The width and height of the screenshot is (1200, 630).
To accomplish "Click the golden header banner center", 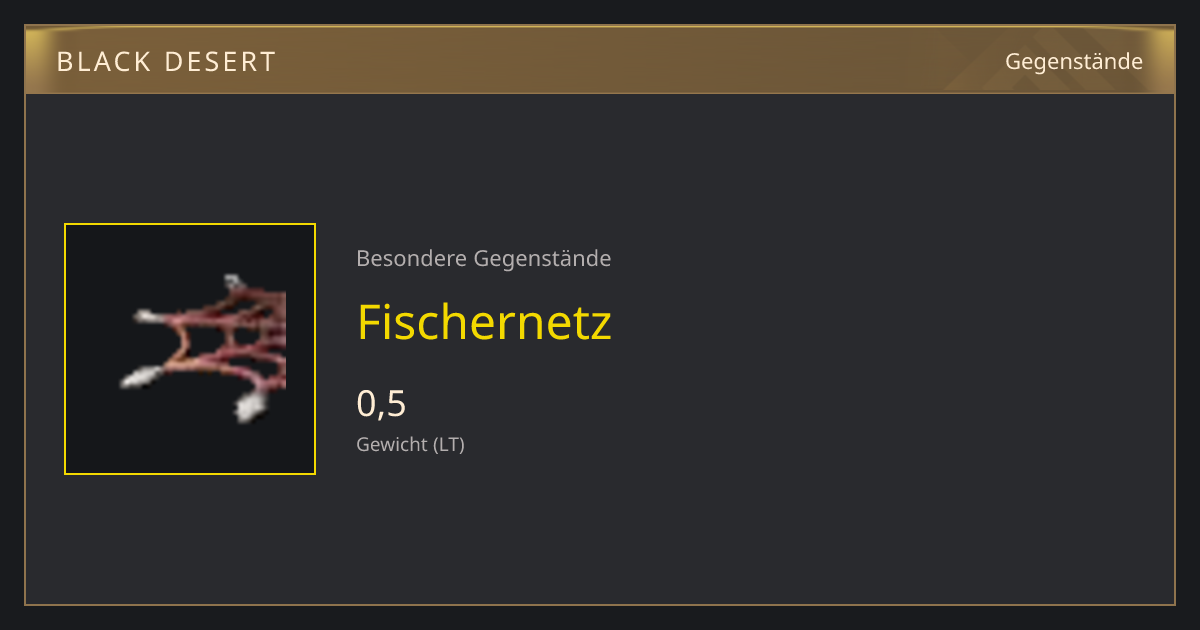I will coord(600,60).
